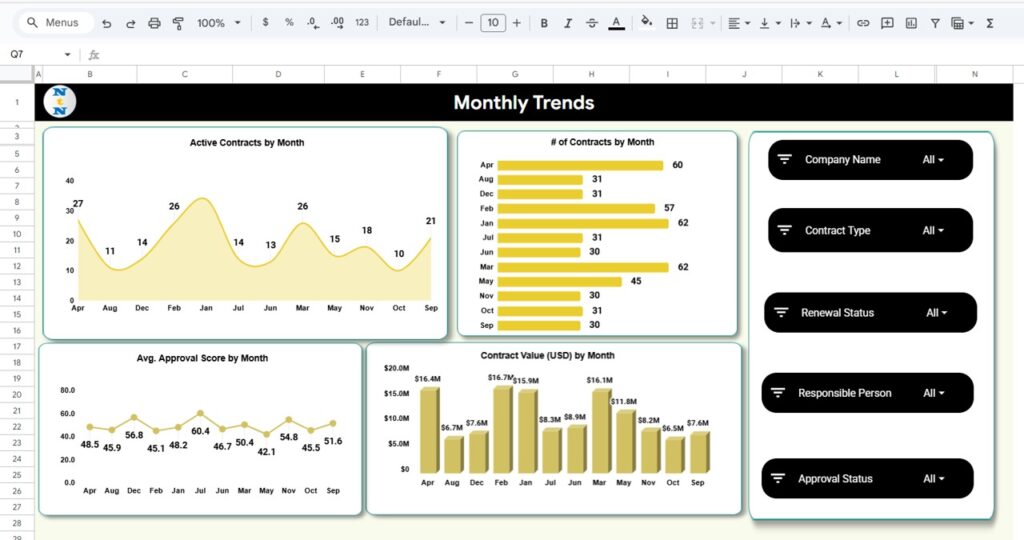
Task: Open the Functions sigma icon
Action: coord(990,23)
